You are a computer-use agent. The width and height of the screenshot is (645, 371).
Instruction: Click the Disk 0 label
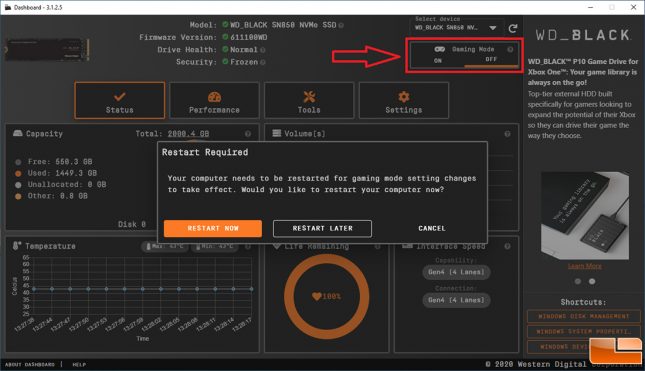point(132,224)
